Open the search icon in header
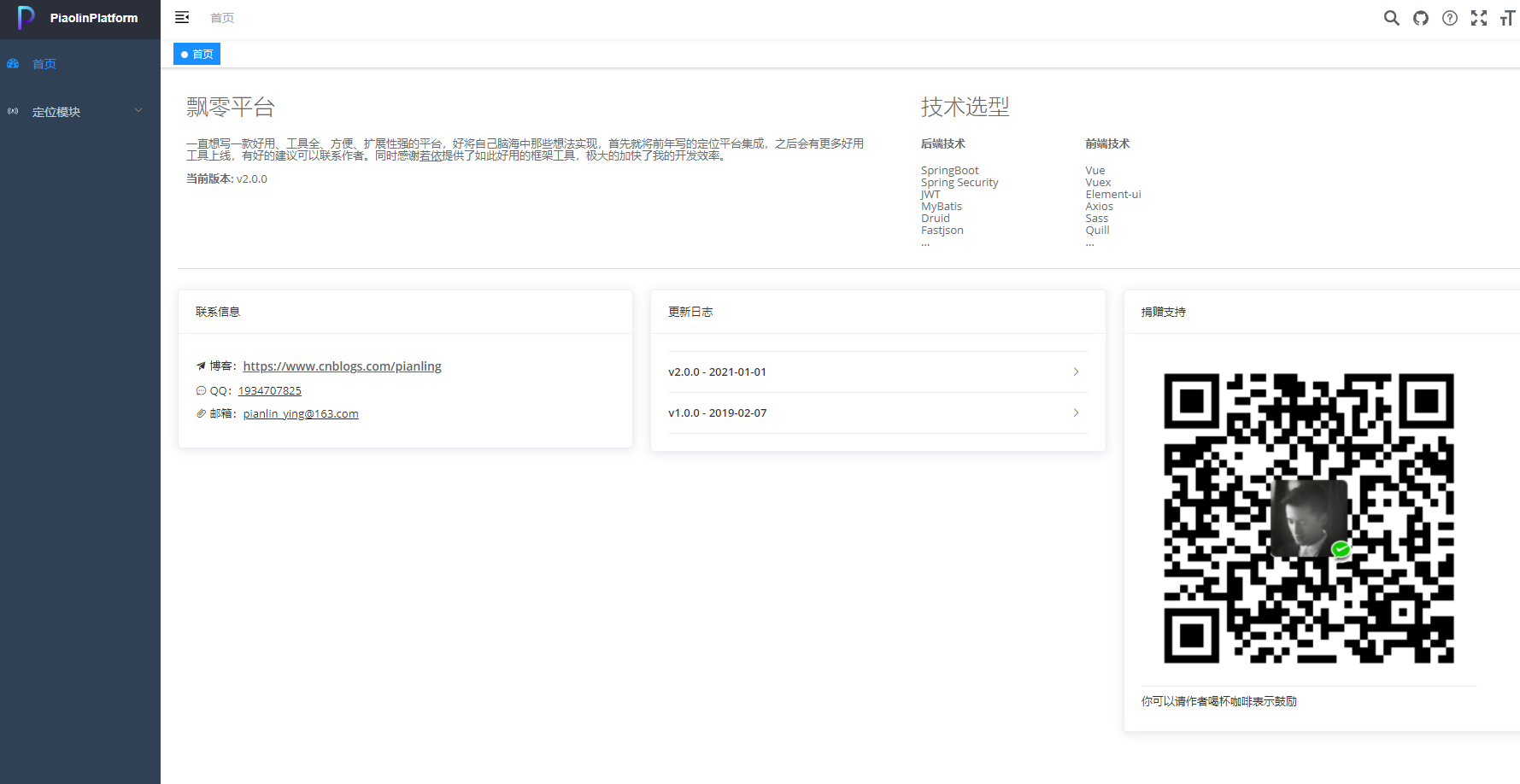1520x784 pixels. [1392, 18]
